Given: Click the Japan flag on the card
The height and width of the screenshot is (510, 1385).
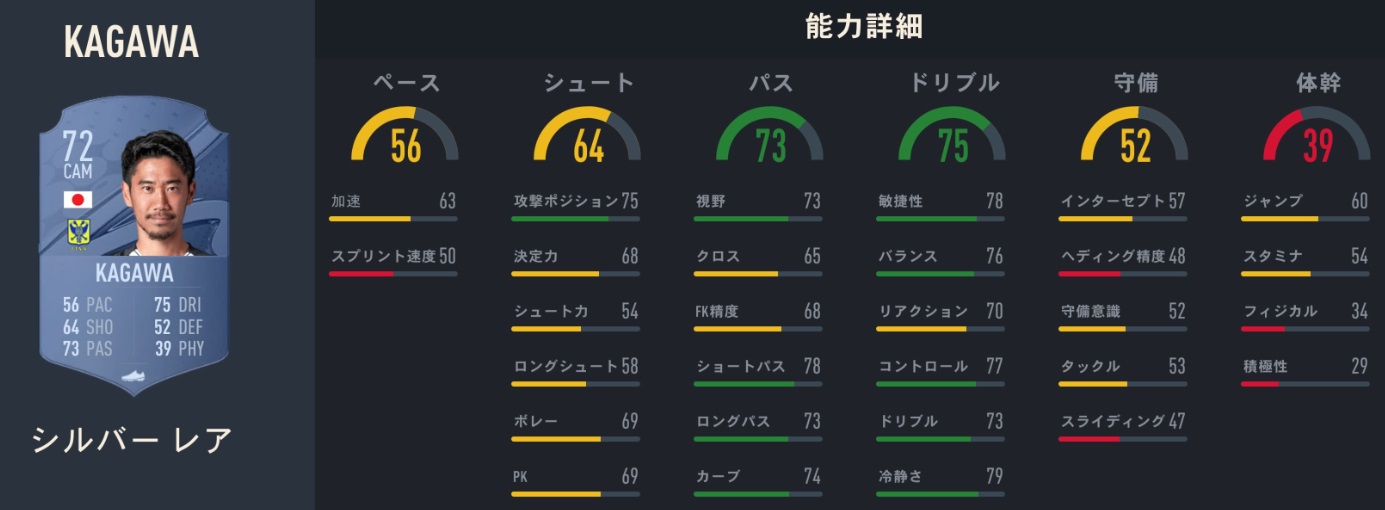Looking at the screenshot, I should click(x=78, y=200).
